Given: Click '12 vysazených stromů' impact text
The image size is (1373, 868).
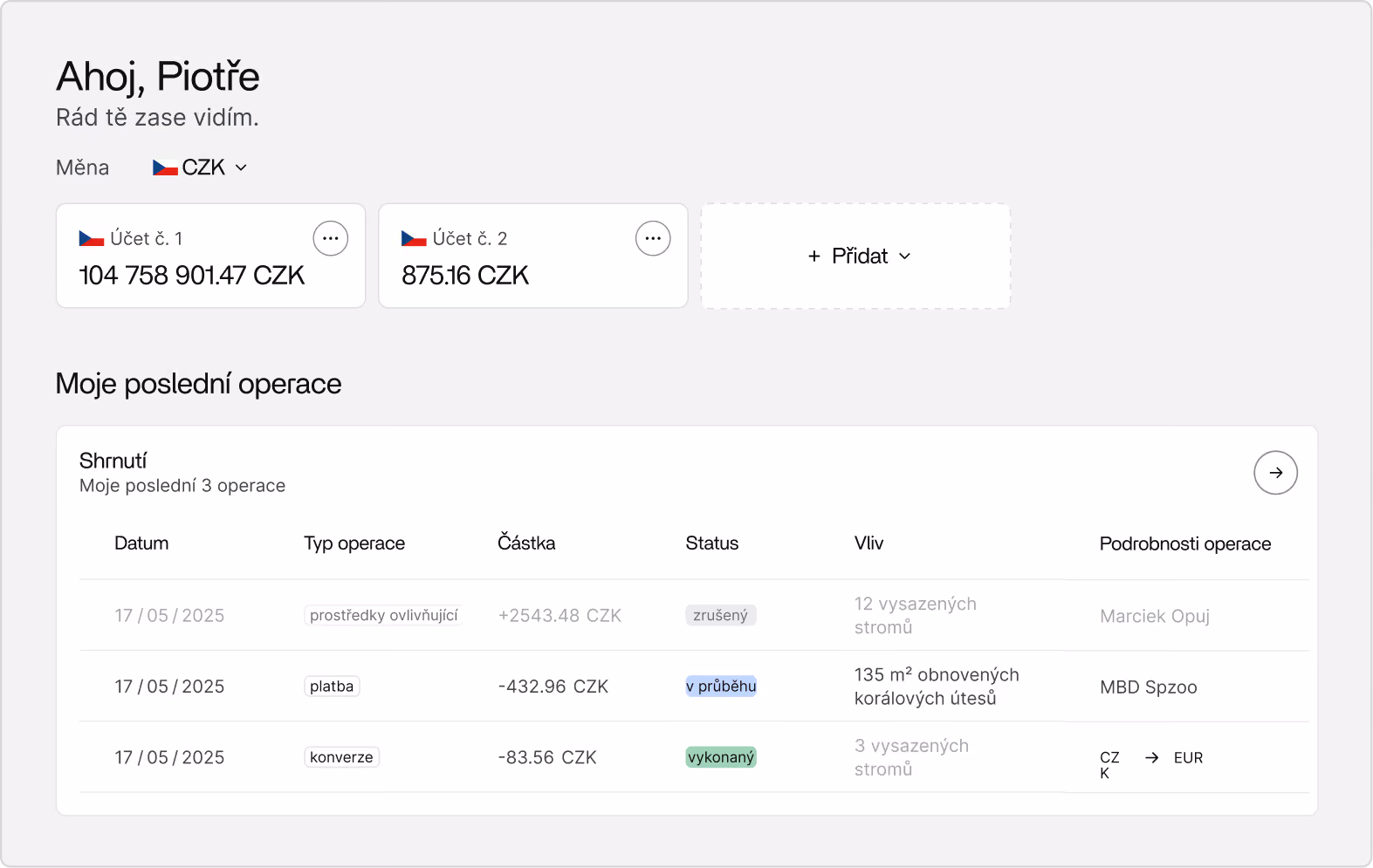Looking at the screenshot, I should tap(916, 615).
